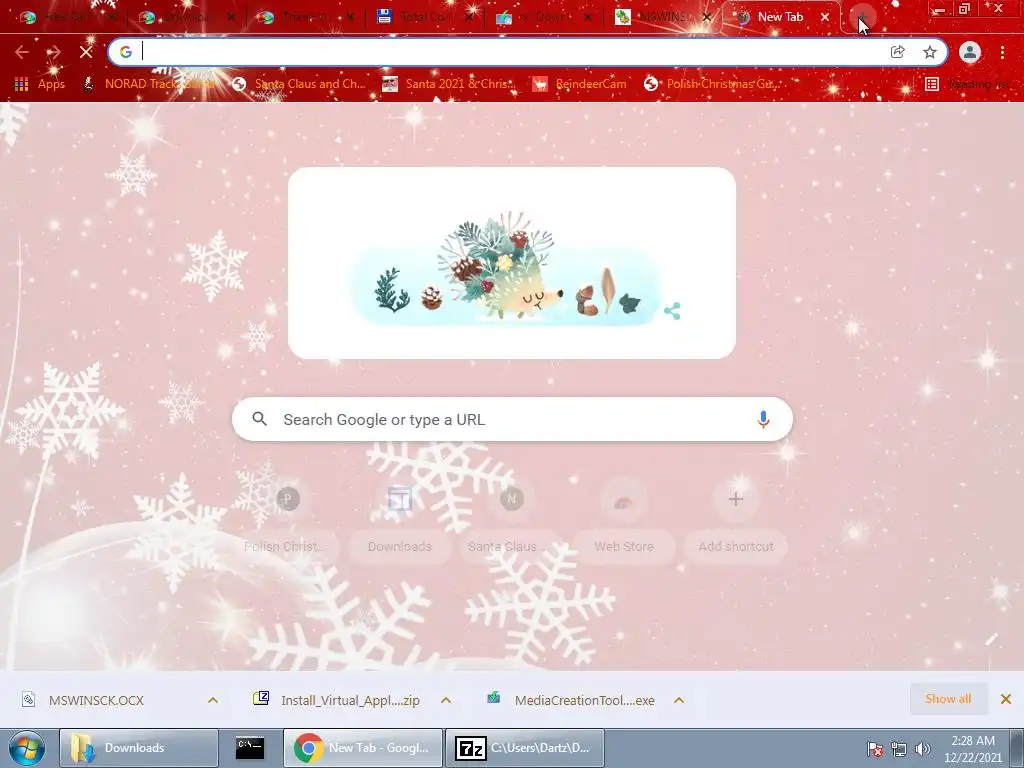Screen dimensions: 1024x768
Task: Click the taskbar clock showing 2:28 AM
Action: click(973, 748)
